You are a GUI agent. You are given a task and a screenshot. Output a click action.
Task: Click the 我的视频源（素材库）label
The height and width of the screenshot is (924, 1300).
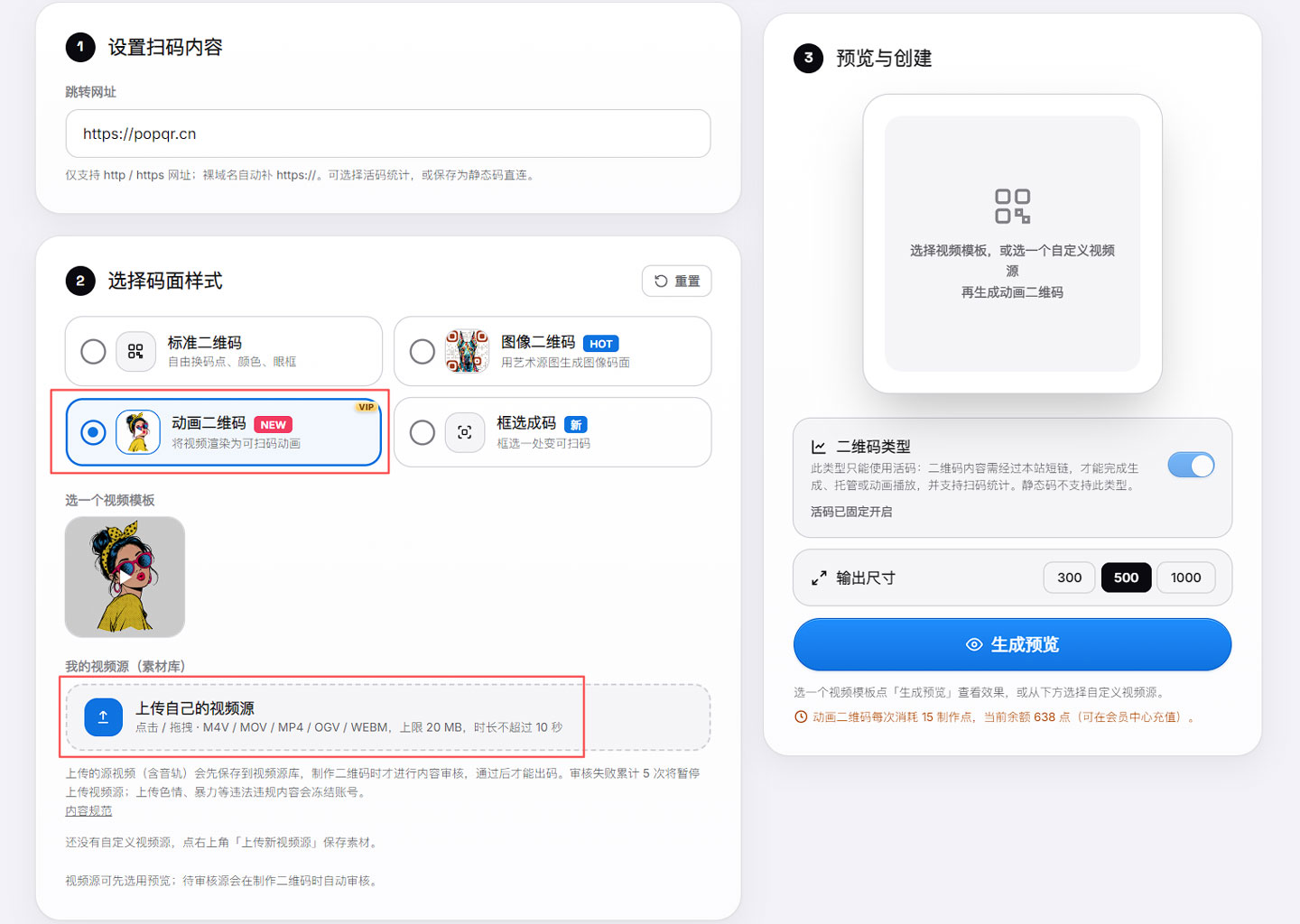point(125,666)
